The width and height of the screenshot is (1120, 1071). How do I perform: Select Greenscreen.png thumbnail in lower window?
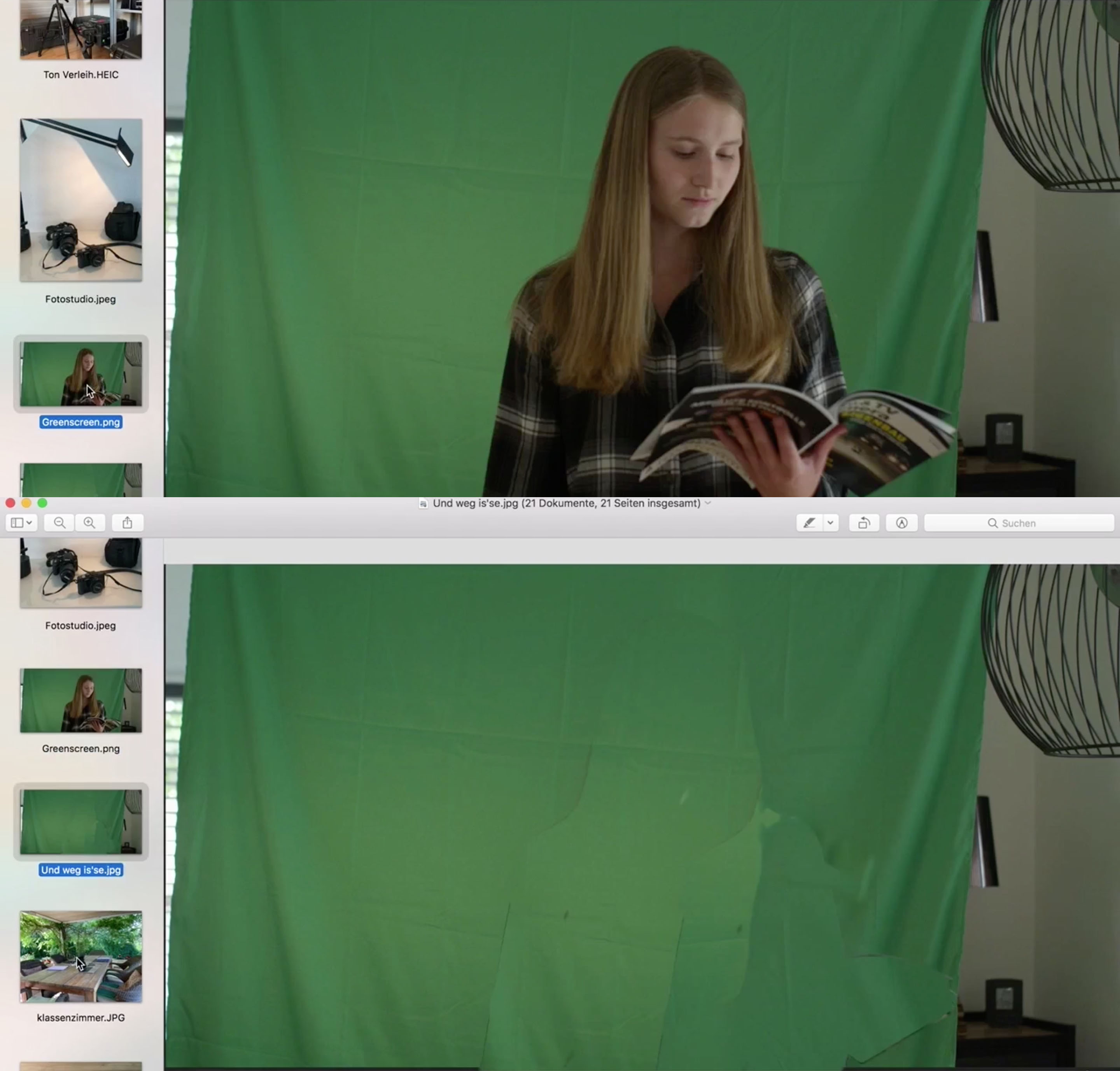pos(81,701)
